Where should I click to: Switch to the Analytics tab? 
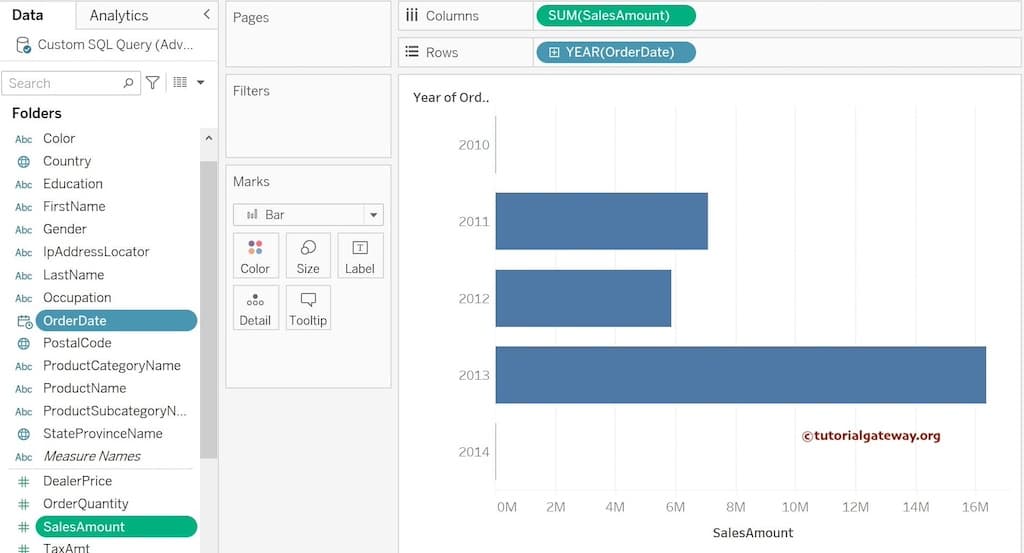click(118, 15)
